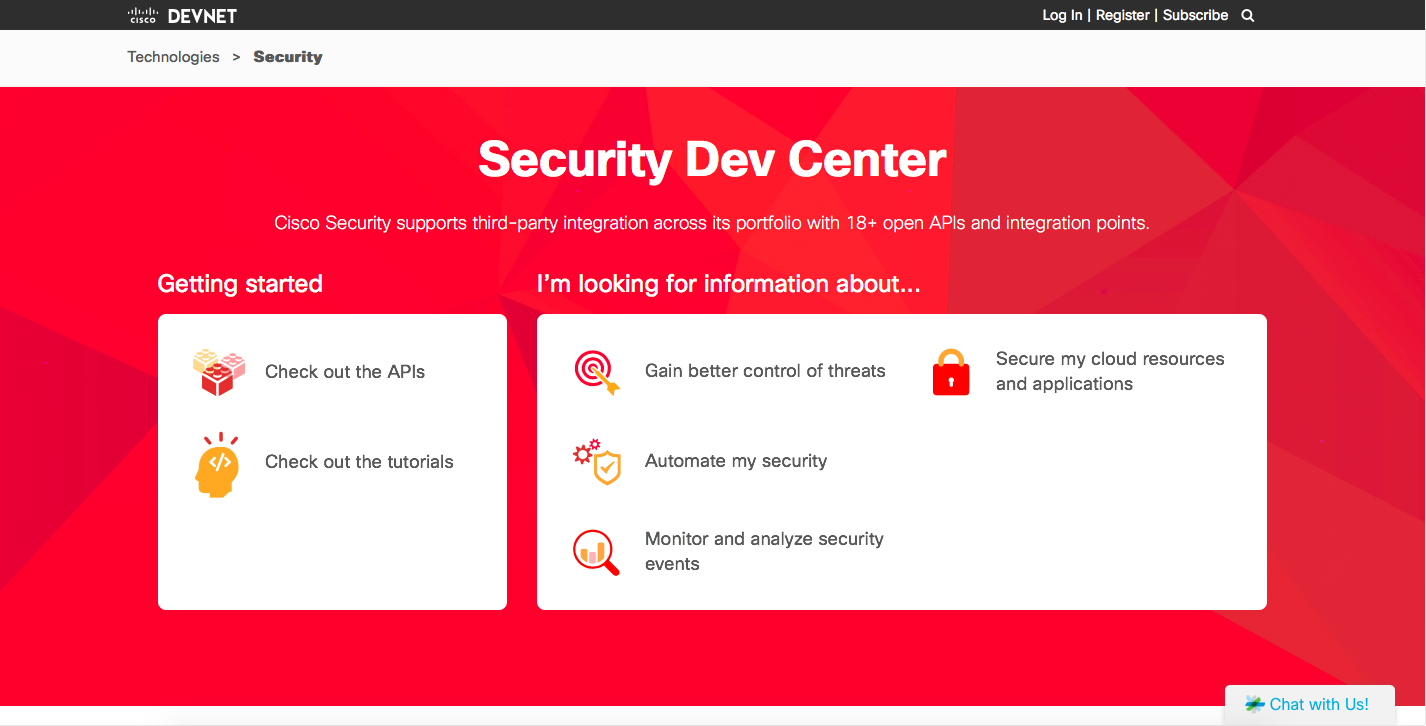The width and height of the screenshot is (1426, 726).
Task: Open Secure my cloud resources and applications
Action: pyautogui.click(x=1109, y=371)
